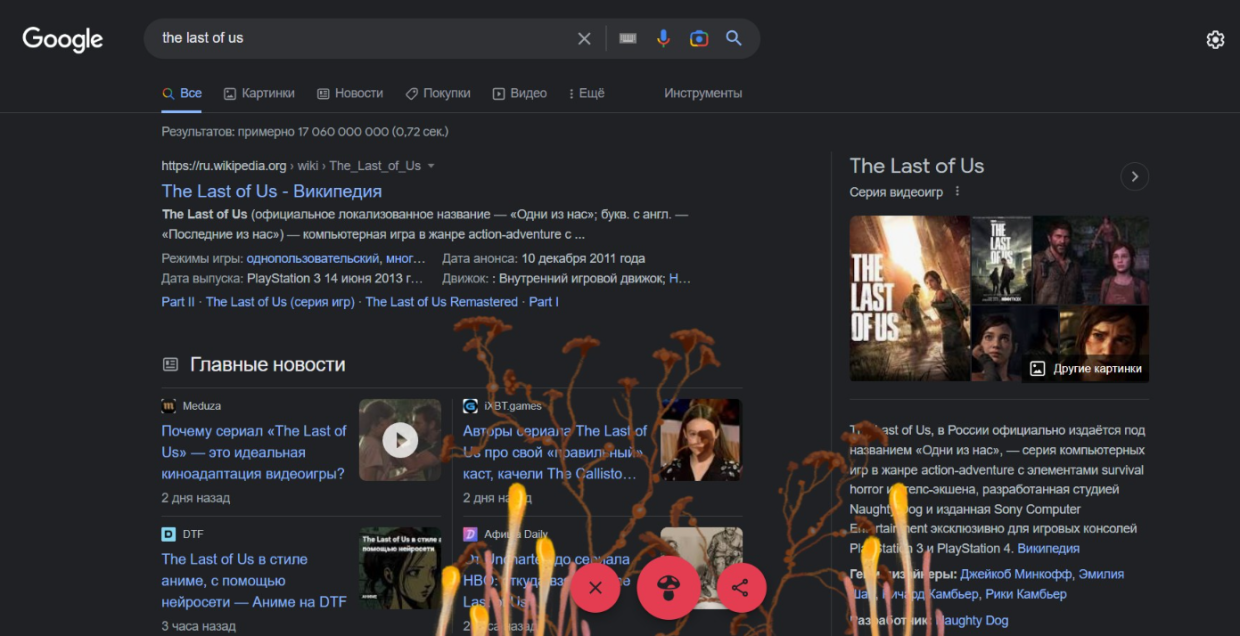Open the knowledge panel three-dot menu

coord(957,192)
